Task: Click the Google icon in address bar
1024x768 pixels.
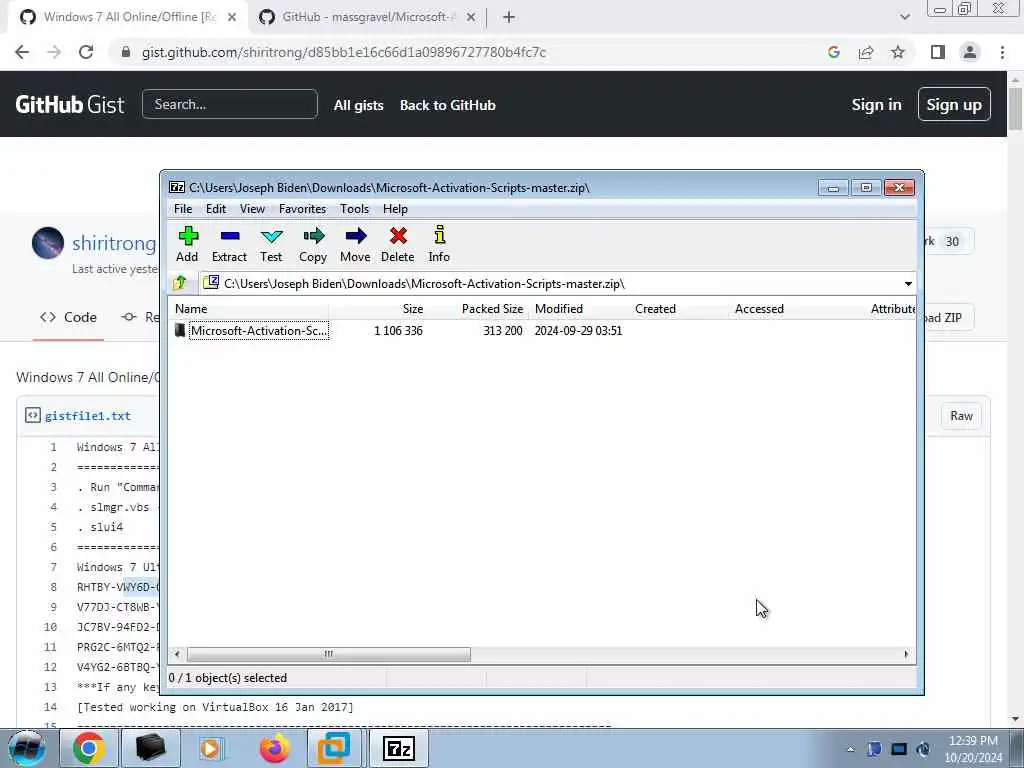Action: pos(833,52)
